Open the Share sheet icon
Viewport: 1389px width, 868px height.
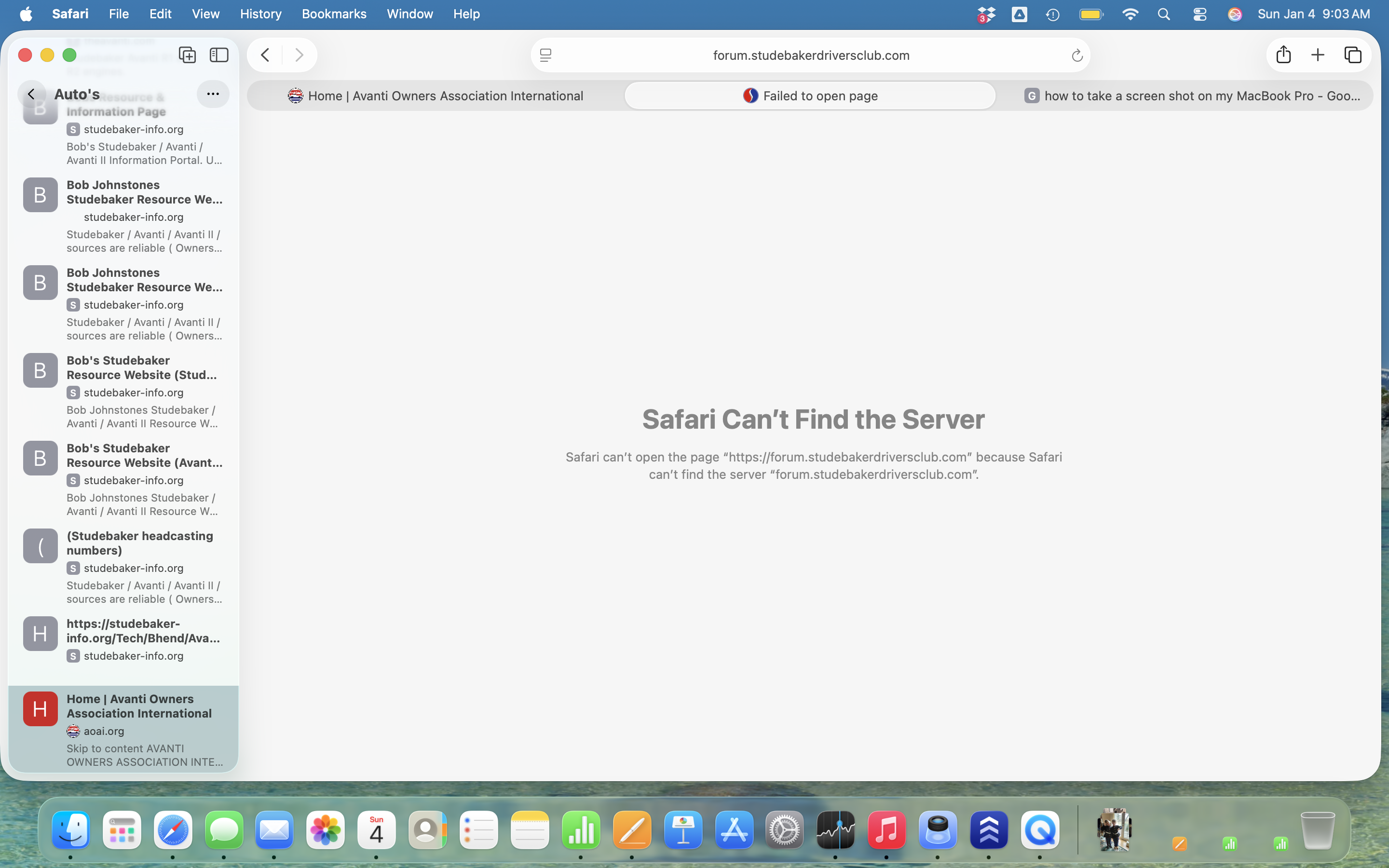(1283, 55)
